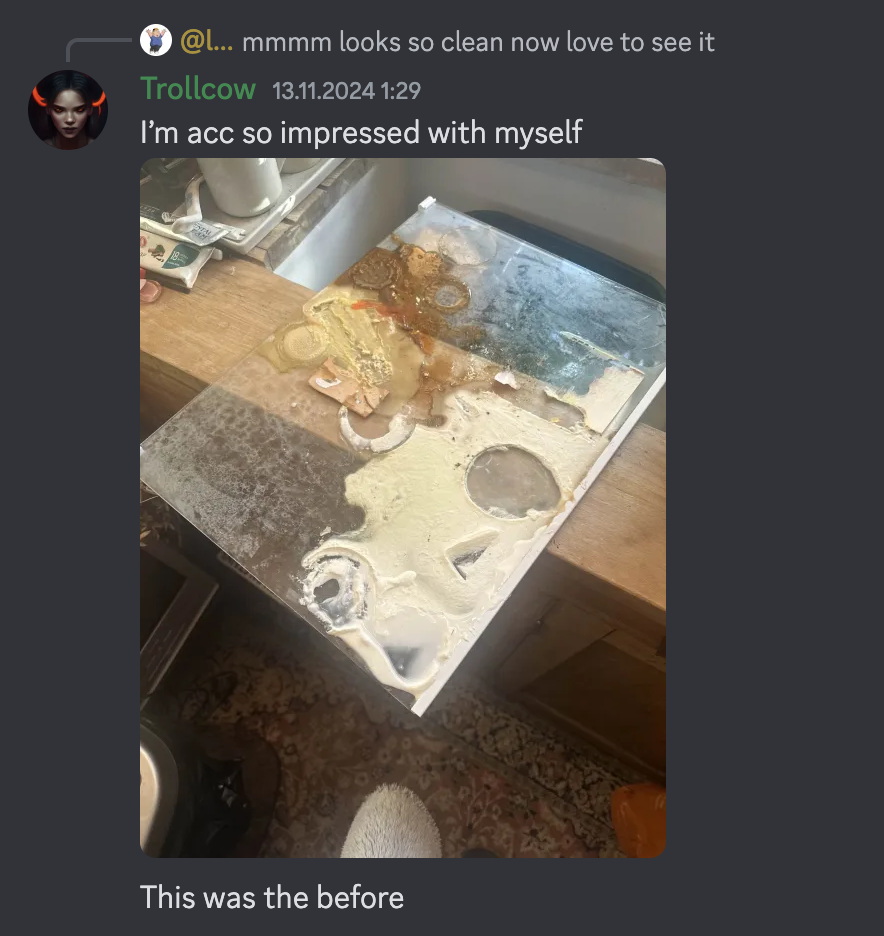The height and width of the screenshot is (936, 884).
Task: Open Trollcow's large profile avatar
Action: click(x=68, y=110)
